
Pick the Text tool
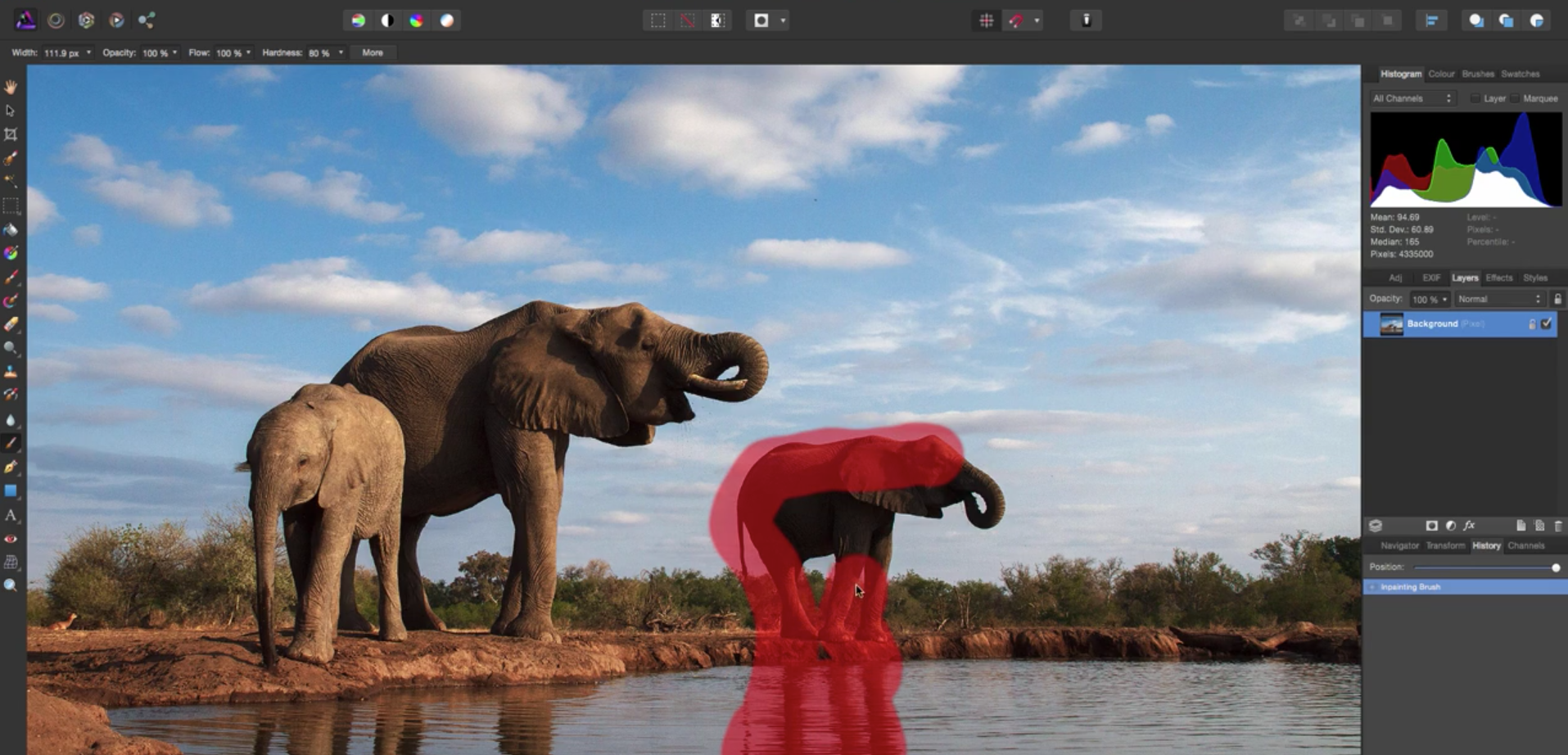pyautogui.click(x=11, y=515)
